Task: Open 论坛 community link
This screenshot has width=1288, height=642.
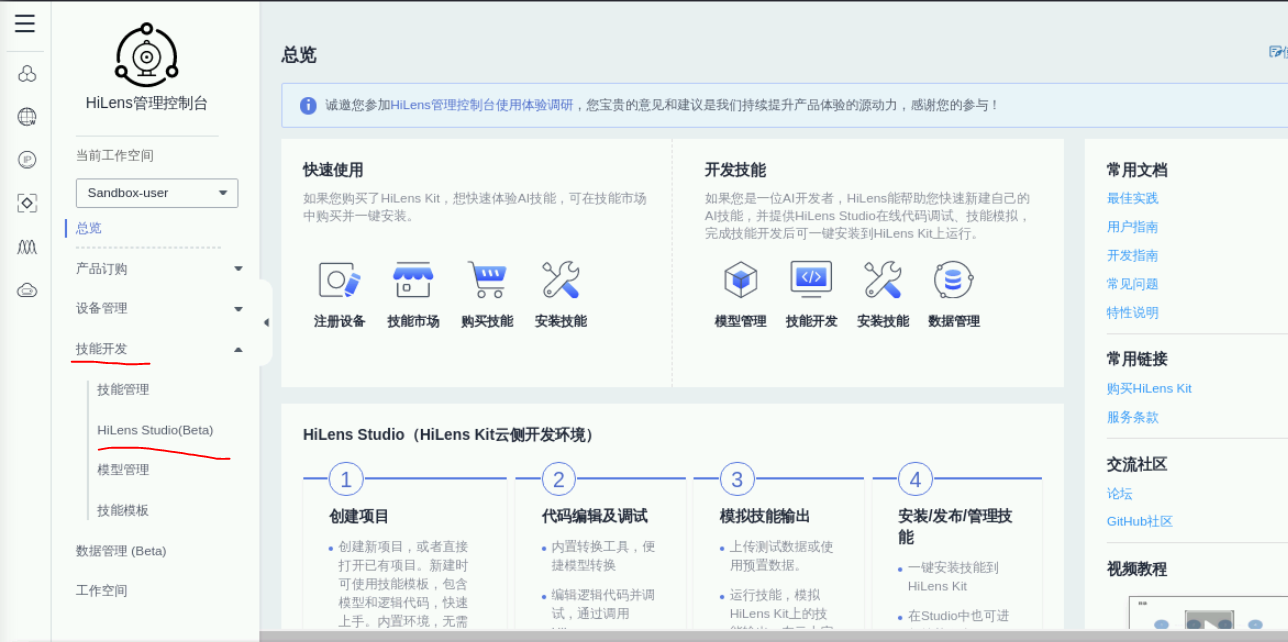Action: [1120, 494]
